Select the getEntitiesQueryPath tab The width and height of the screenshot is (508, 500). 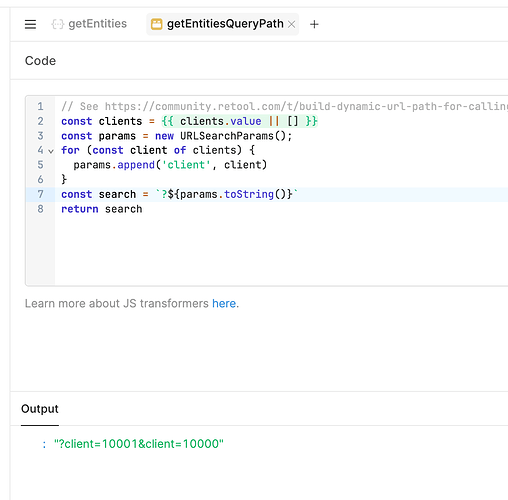222,24
